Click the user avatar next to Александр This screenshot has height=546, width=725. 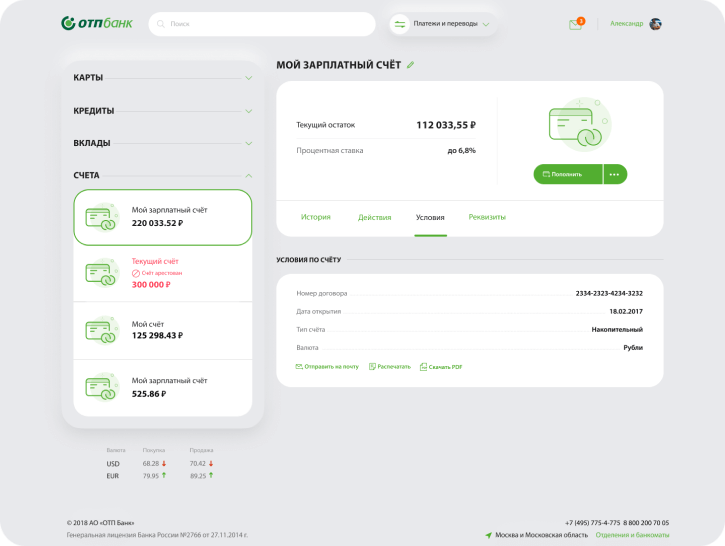pos(655,24)
